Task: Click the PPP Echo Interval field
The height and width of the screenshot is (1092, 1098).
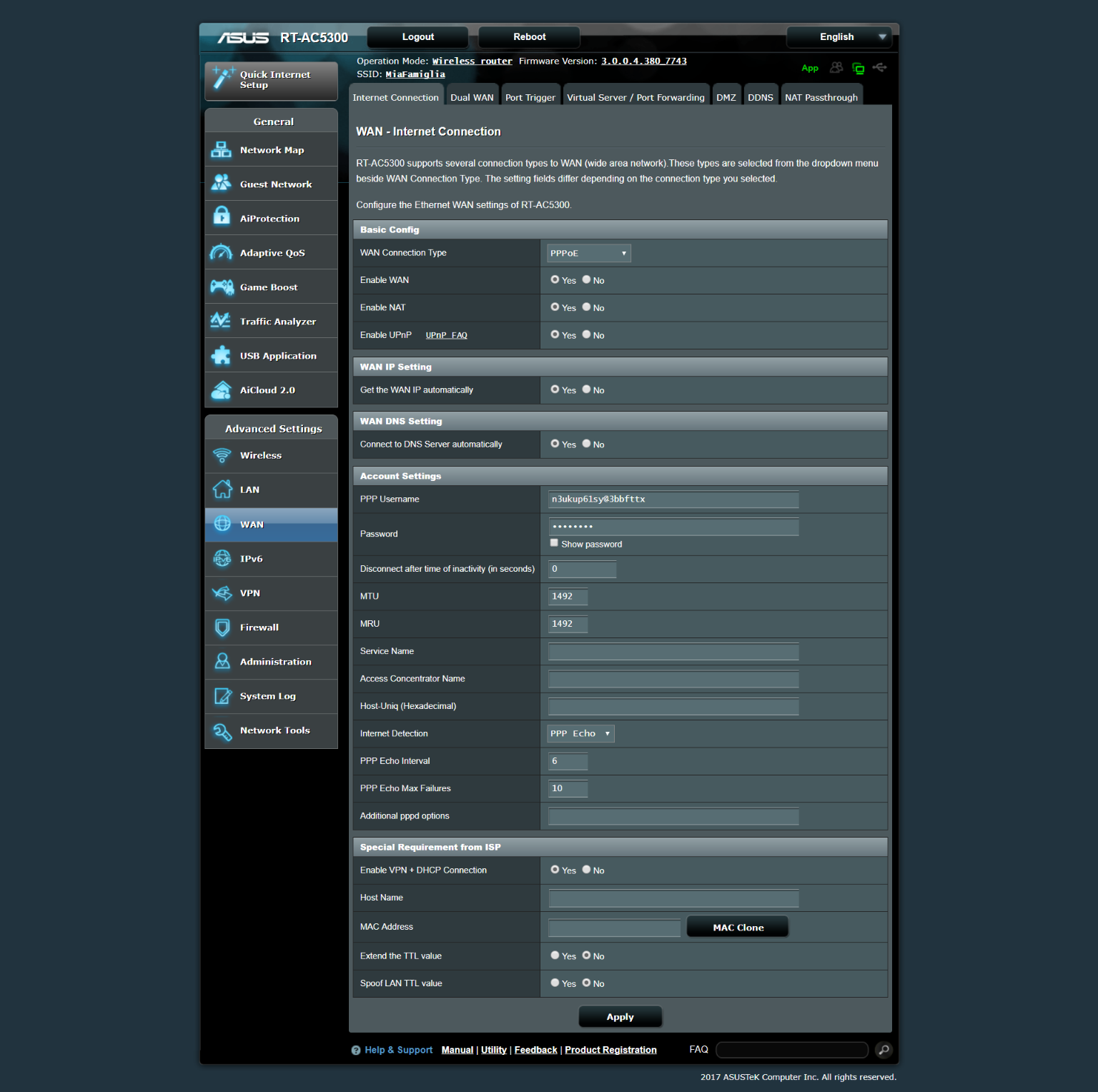Action: click(x=568, y=761)
